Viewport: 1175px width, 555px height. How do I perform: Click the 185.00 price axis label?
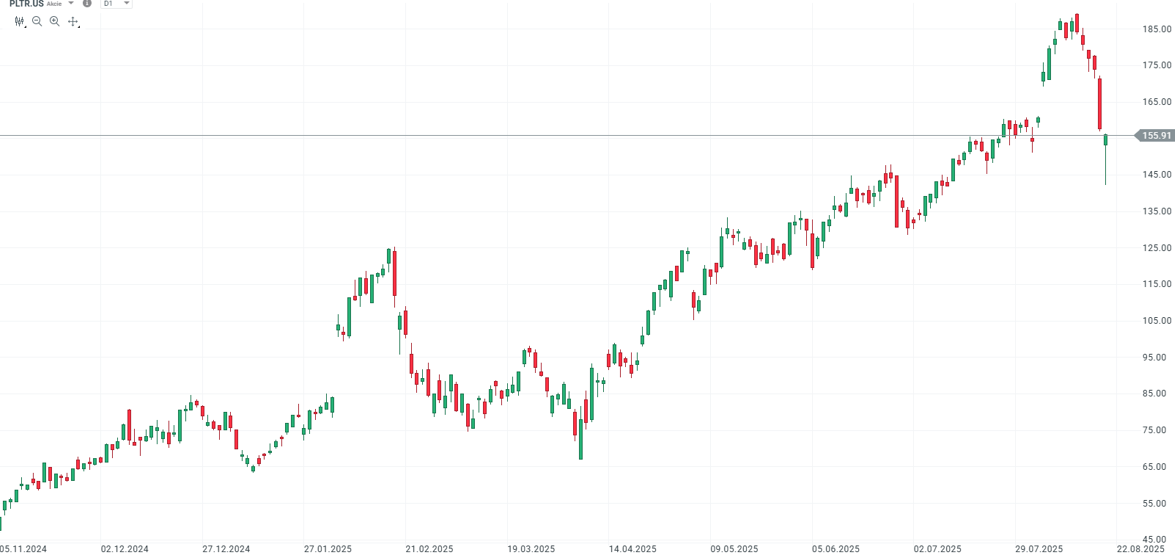pos(1157,29)
